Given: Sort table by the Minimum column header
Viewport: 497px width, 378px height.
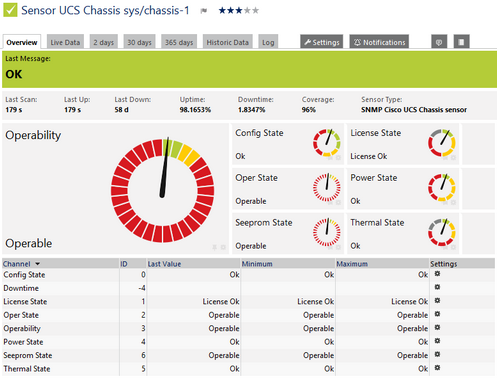Looking at the screenshot, I should coord(257,264).
